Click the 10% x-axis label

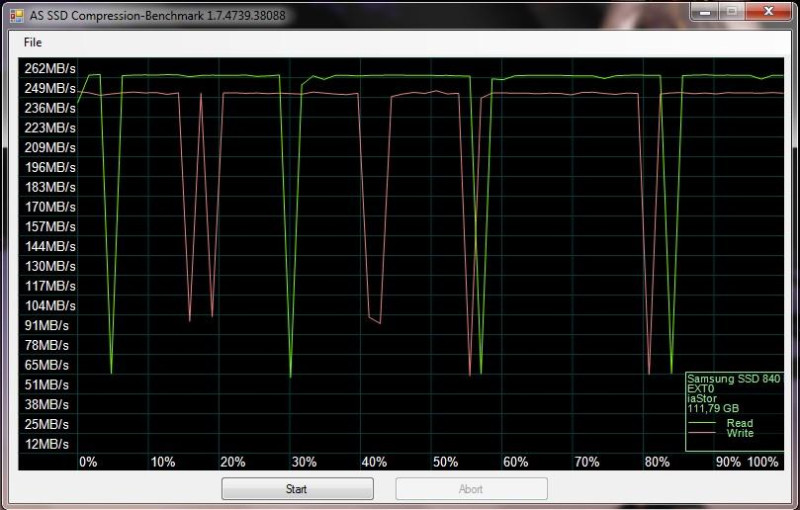coord(163,462)
